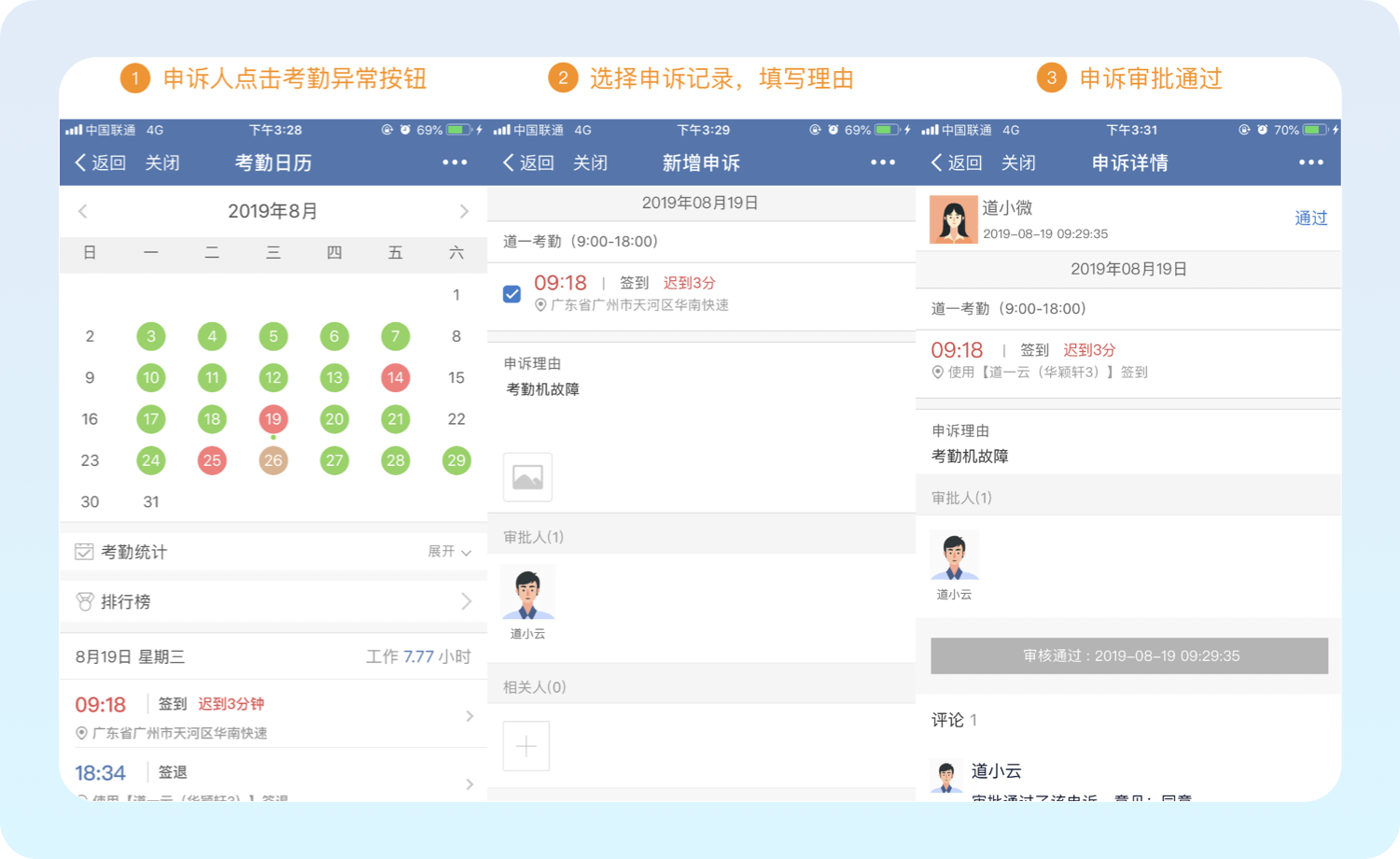Image resolution: width=1400 pixels, height=859 pixels.
Task: Click 道小微 avatar in appeal details
Action: [953, 220]
